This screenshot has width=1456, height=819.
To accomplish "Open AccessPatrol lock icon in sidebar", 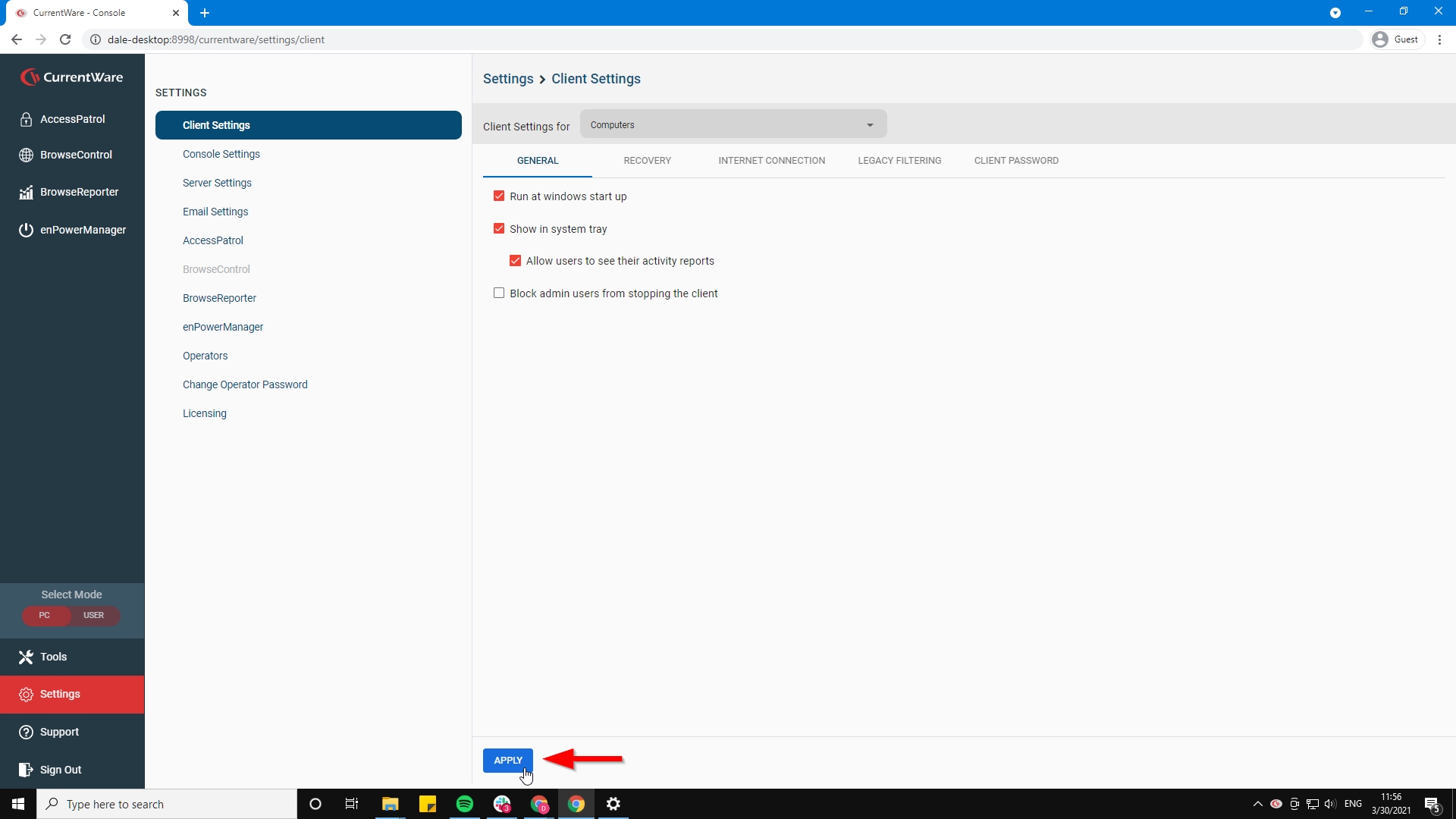I will (x=26, y=119).
